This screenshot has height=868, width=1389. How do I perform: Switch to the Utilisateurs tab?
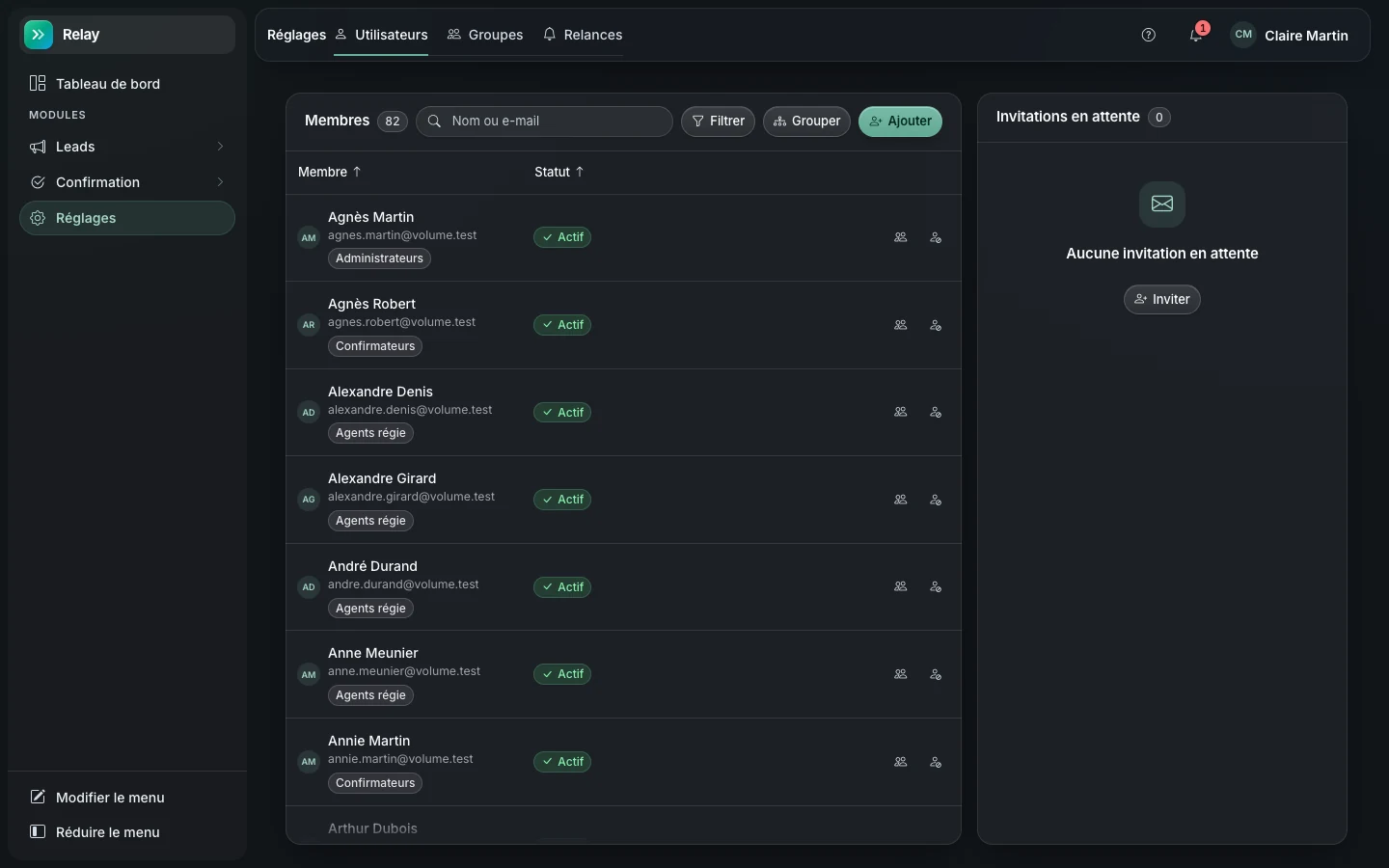pos(381,35)
